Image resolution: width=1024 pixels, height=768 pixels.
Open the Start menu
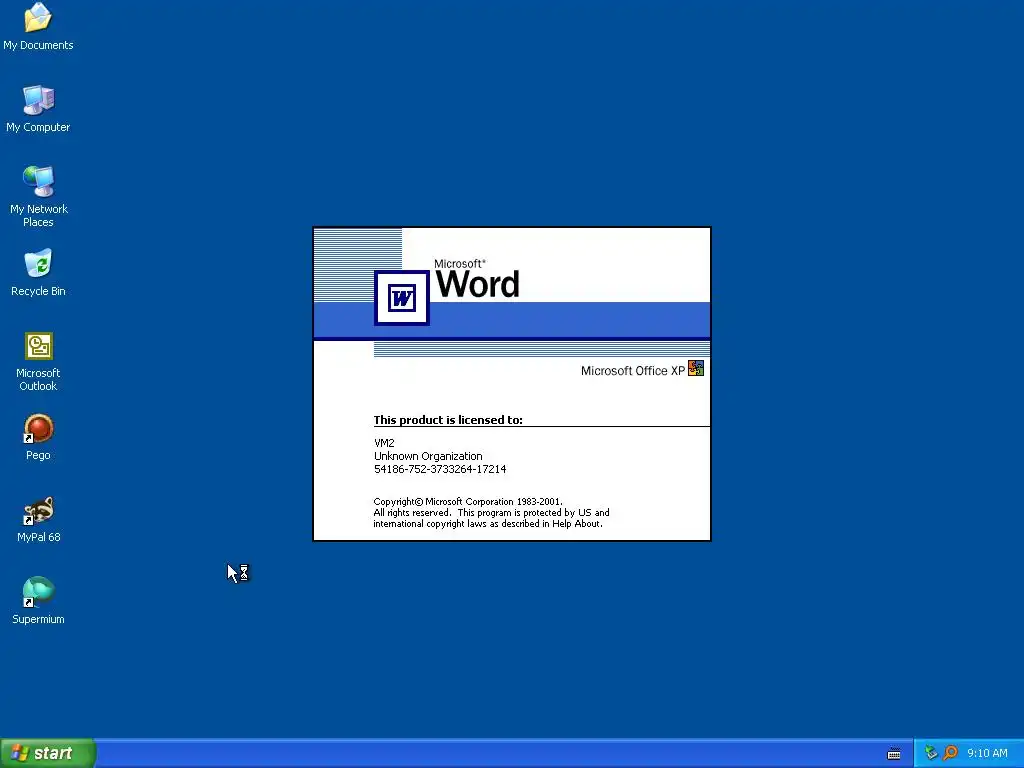coord(48,753)
